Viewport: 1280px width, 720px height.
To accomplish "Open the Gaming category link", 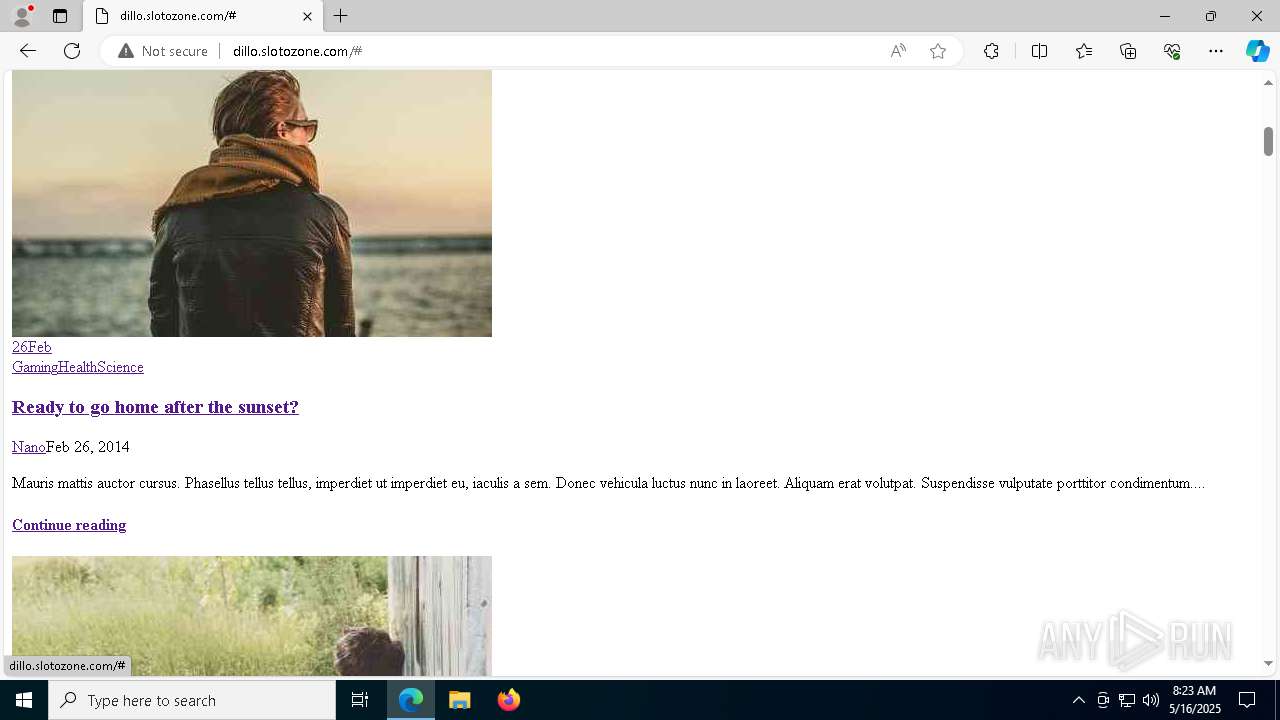I will click(35, 367).
